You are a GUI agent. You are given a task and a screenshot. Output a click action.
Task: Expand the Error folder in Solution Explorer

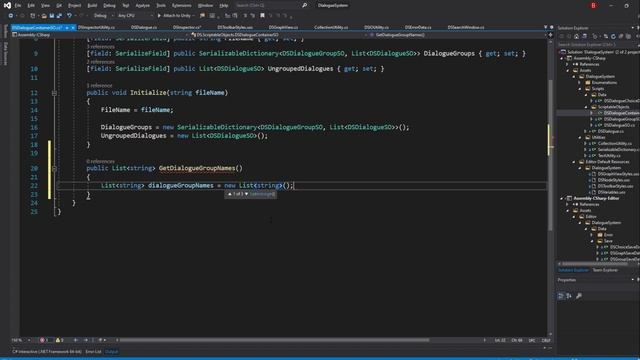tap(592, 235)
